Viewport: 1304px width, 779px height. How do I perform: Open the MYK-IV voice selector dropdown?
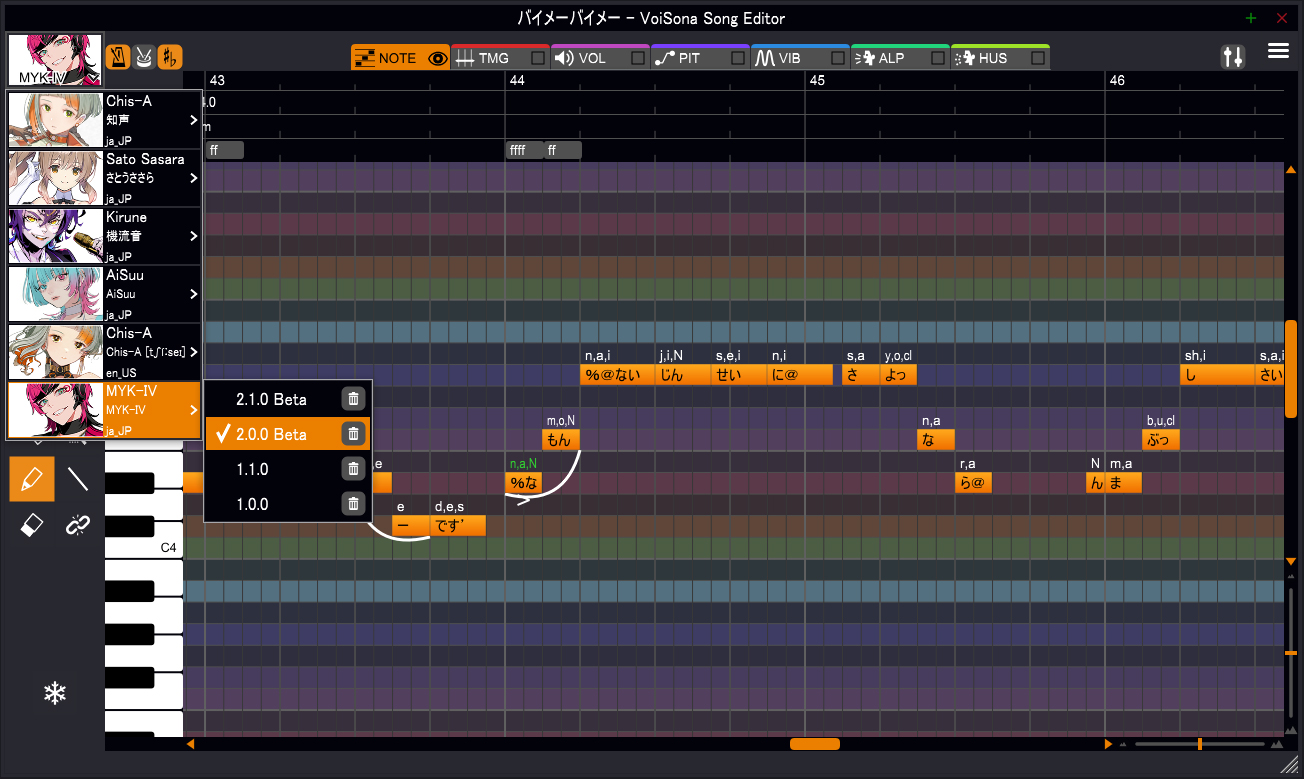click(55, 60)
